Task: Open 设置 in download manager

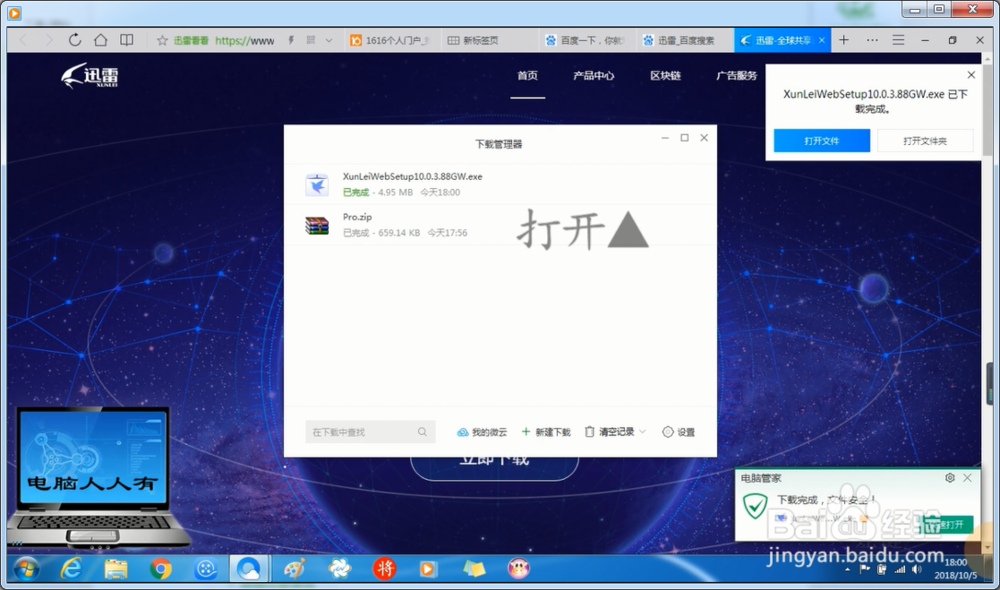Action: tap(679, 432)
